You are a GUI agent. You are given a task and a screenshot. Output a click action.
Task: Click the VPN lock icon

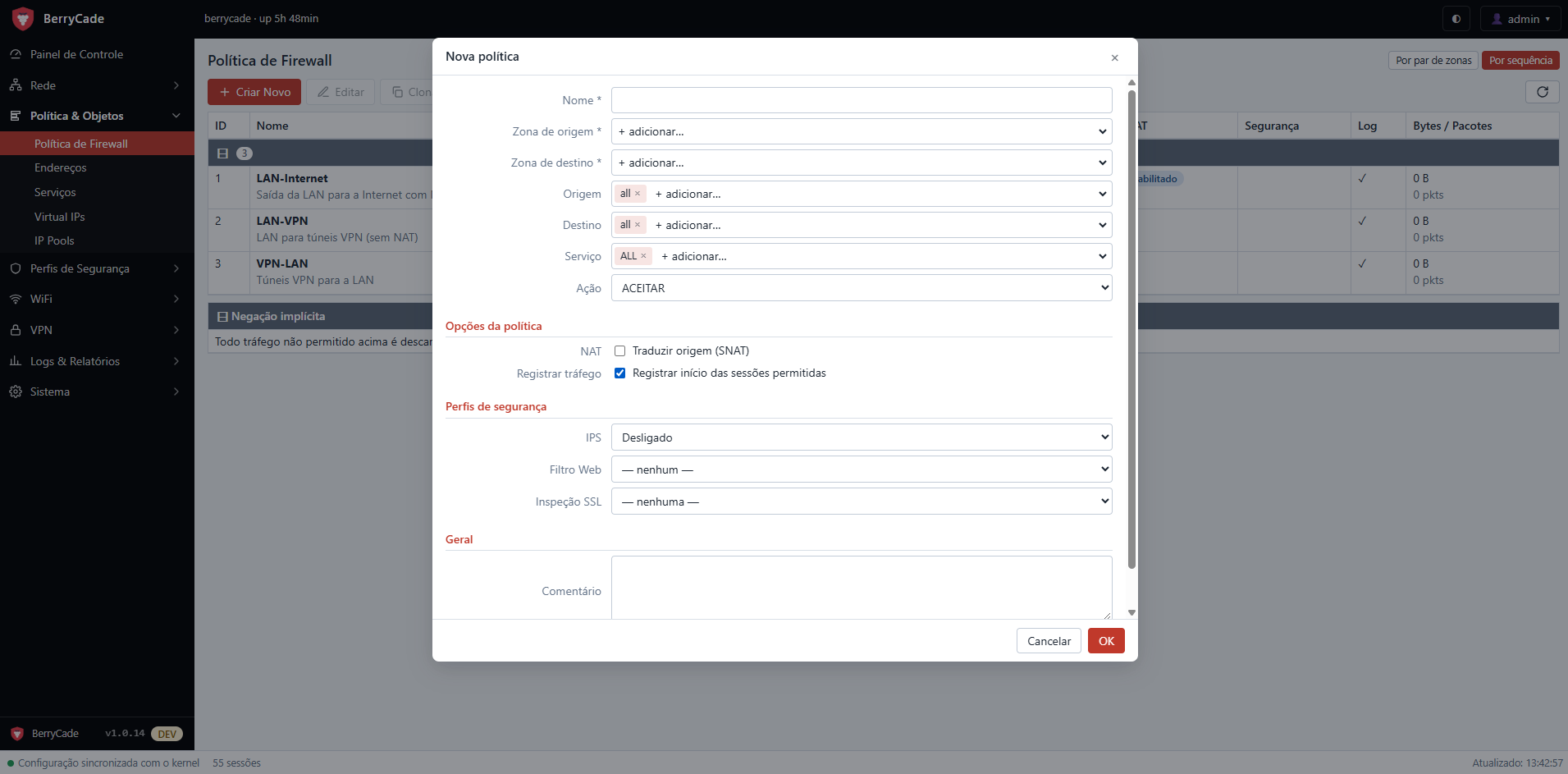tap(16, 330)
